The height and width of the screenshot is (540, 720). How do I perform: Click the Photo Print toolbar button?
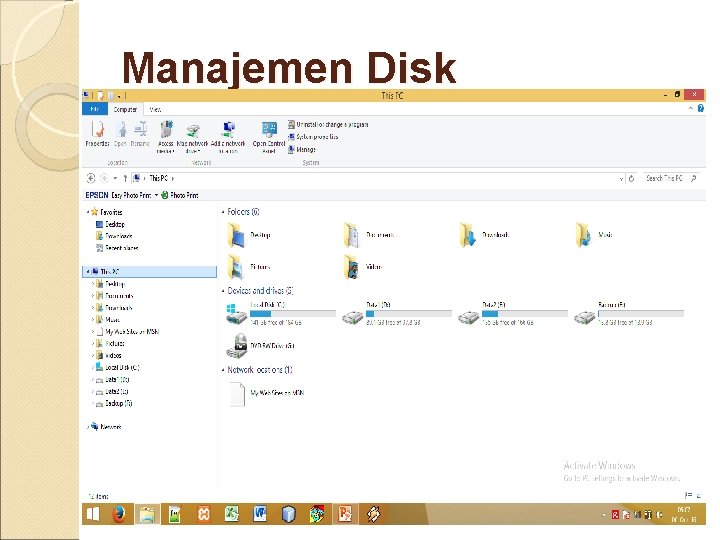click(180, 195)
